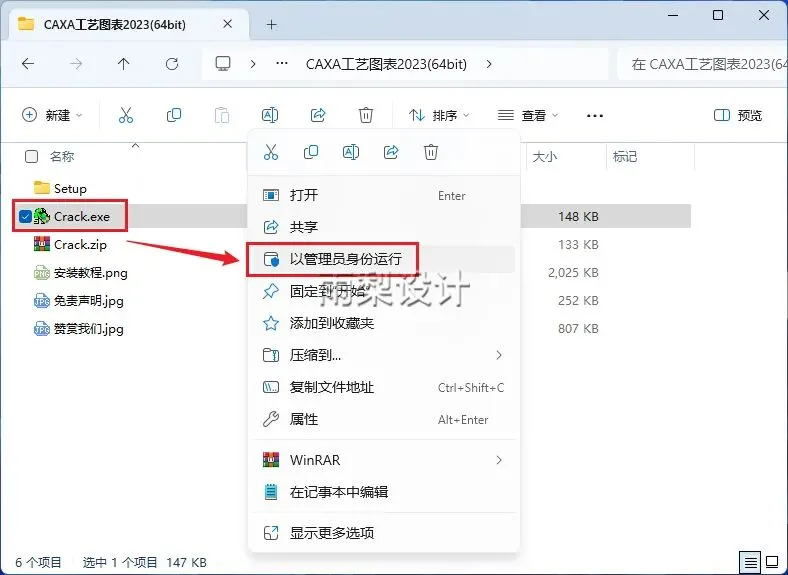Switch to details view icon in status bar
Viewport: 788px width, 575px height.
750,562
